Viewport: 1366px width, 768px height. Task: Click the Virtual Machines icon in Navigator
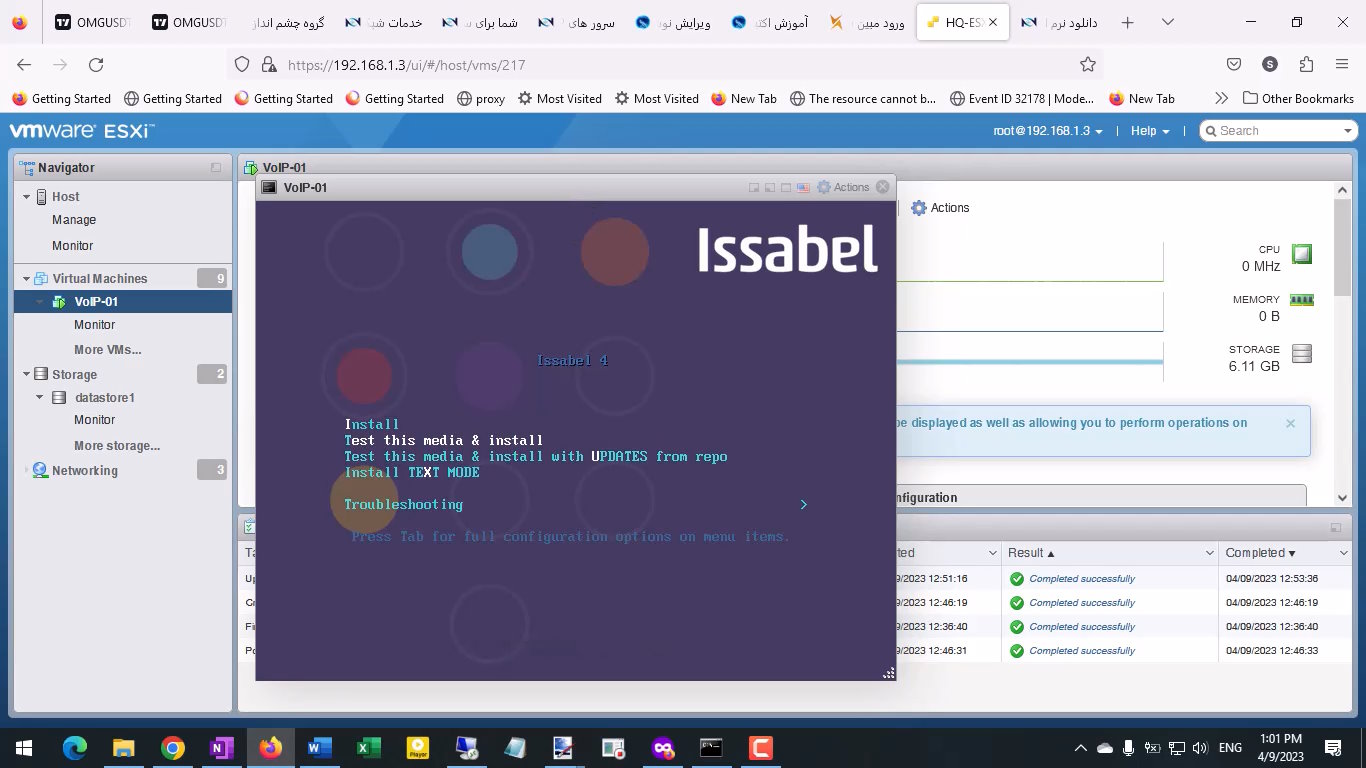(41, 278)
